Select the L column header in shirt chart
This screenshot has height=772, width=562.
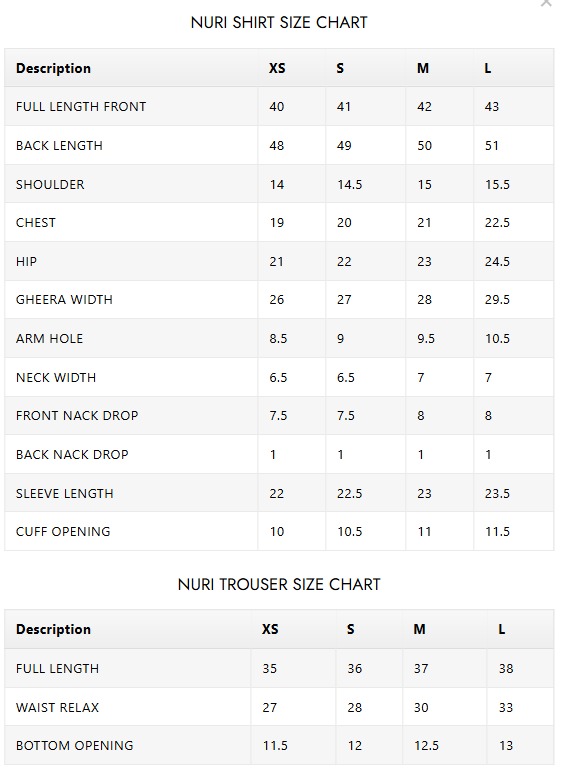coord(488,68)
